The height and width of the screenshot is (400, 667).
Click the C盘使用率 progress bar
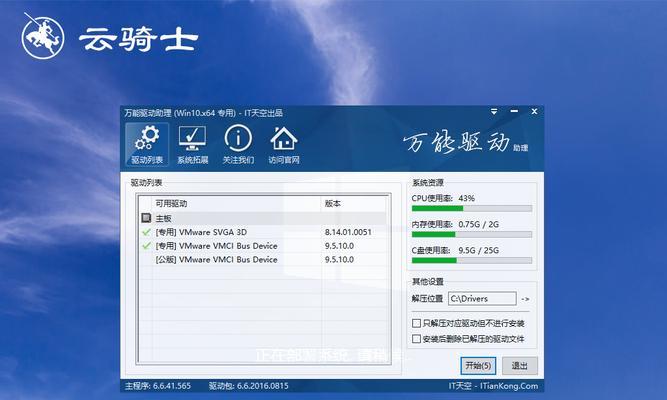472,260
